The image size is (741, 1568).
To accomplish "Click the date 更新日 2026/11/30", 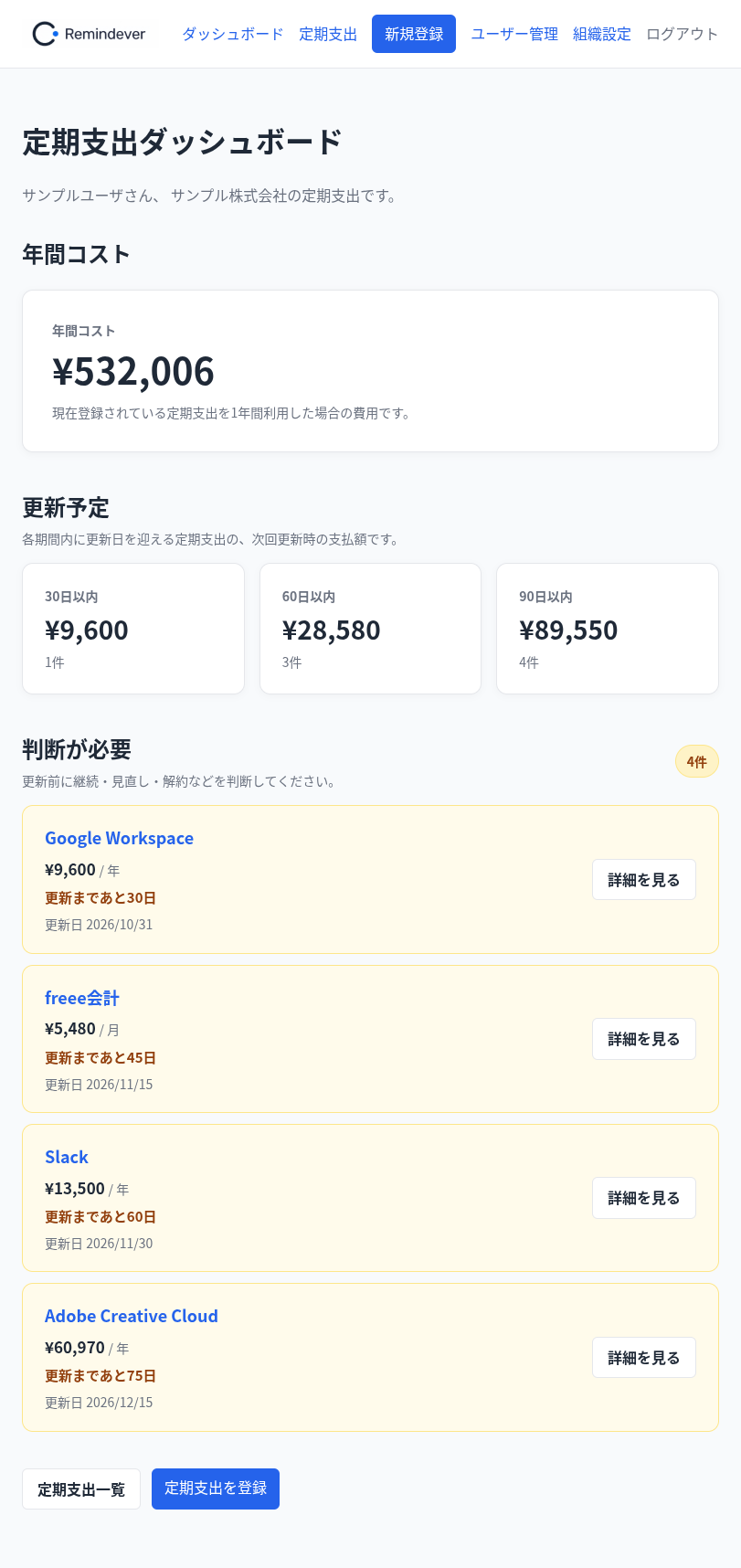I will [99, 1244].
